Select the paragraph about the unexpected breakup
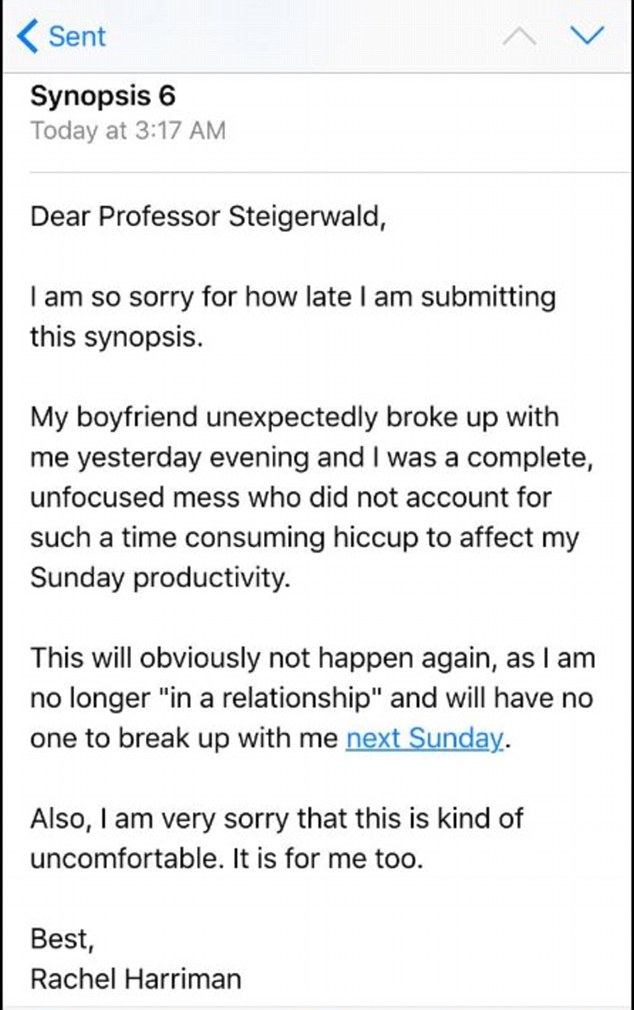Viewport: 634px width, 1010px height. [300, 497]
